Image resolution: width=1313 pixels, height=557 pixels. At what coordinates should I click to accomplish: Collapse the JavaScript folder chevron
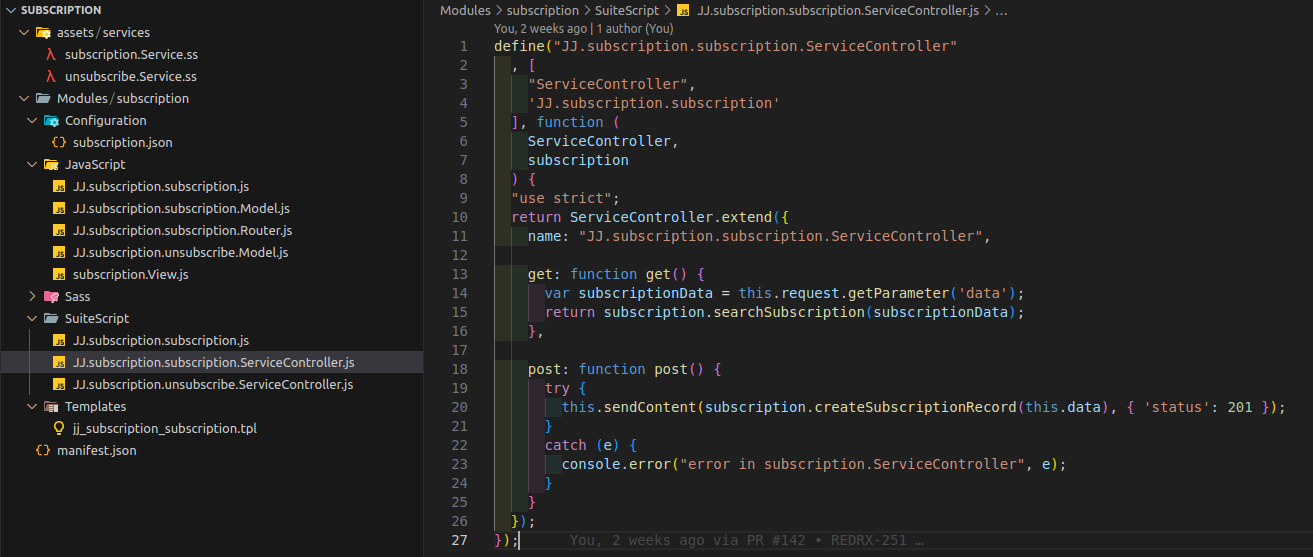pos(33,165)
